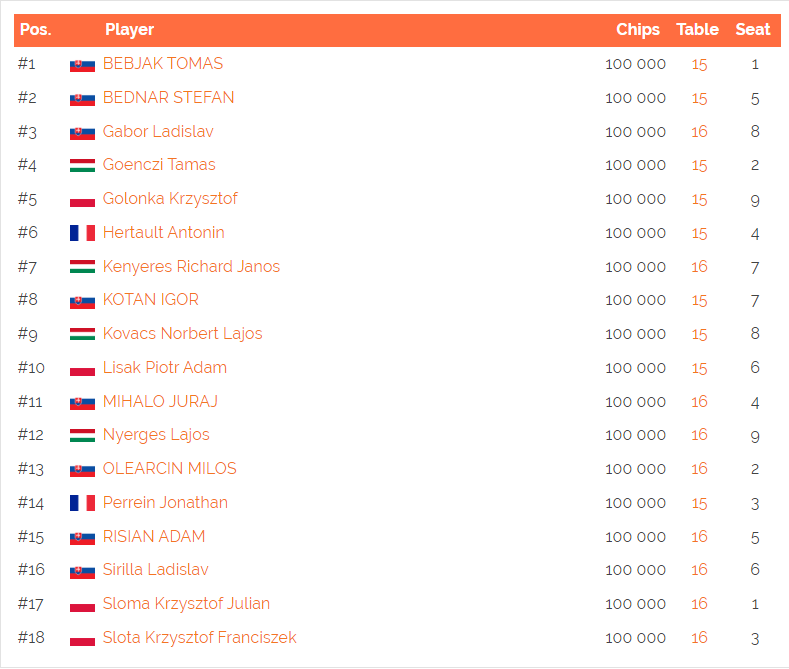Click the French flag next to Hertault Antonin

click(83, 233)
